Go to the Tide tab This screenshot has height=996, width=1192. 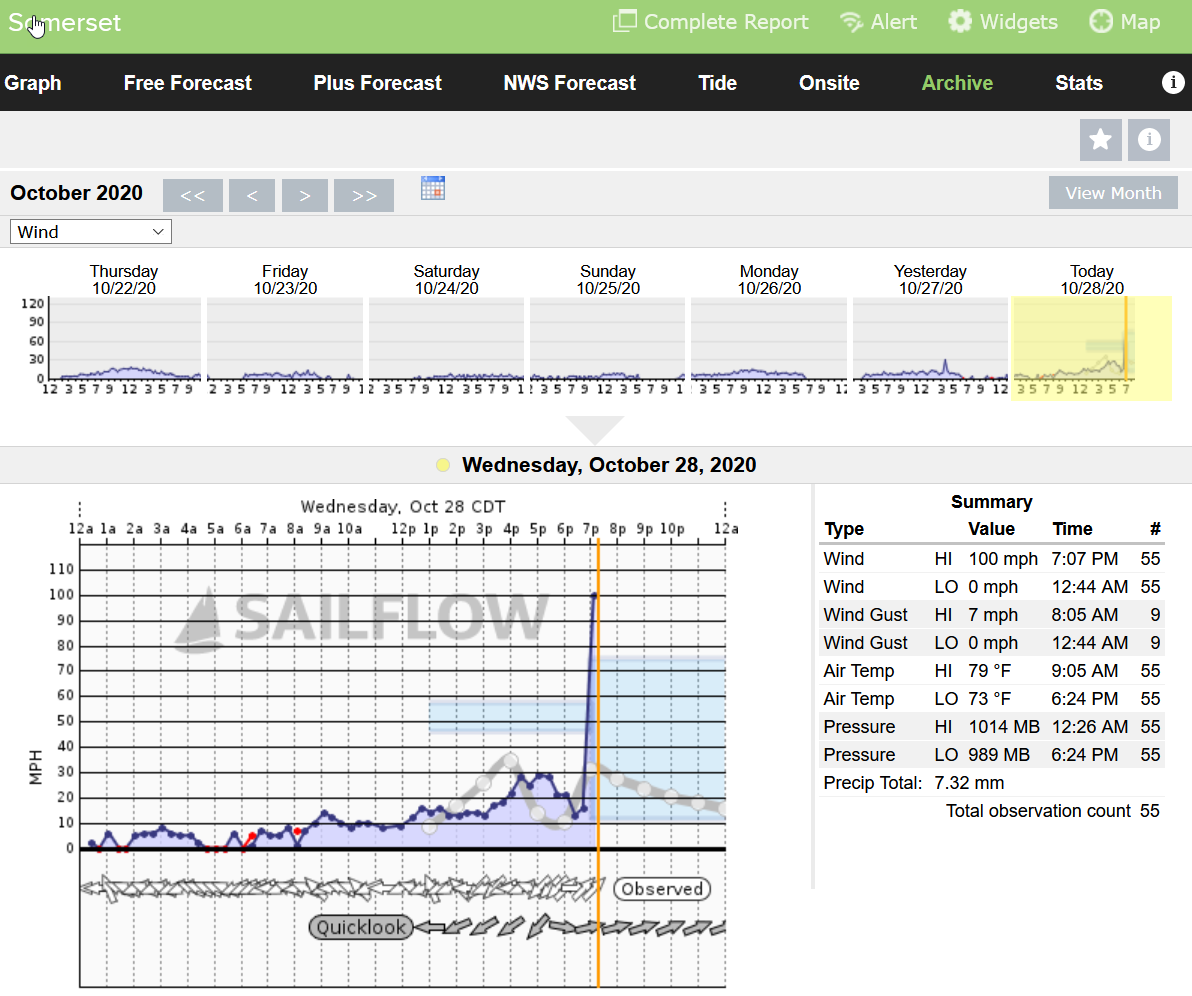click(x=718, y=83)
